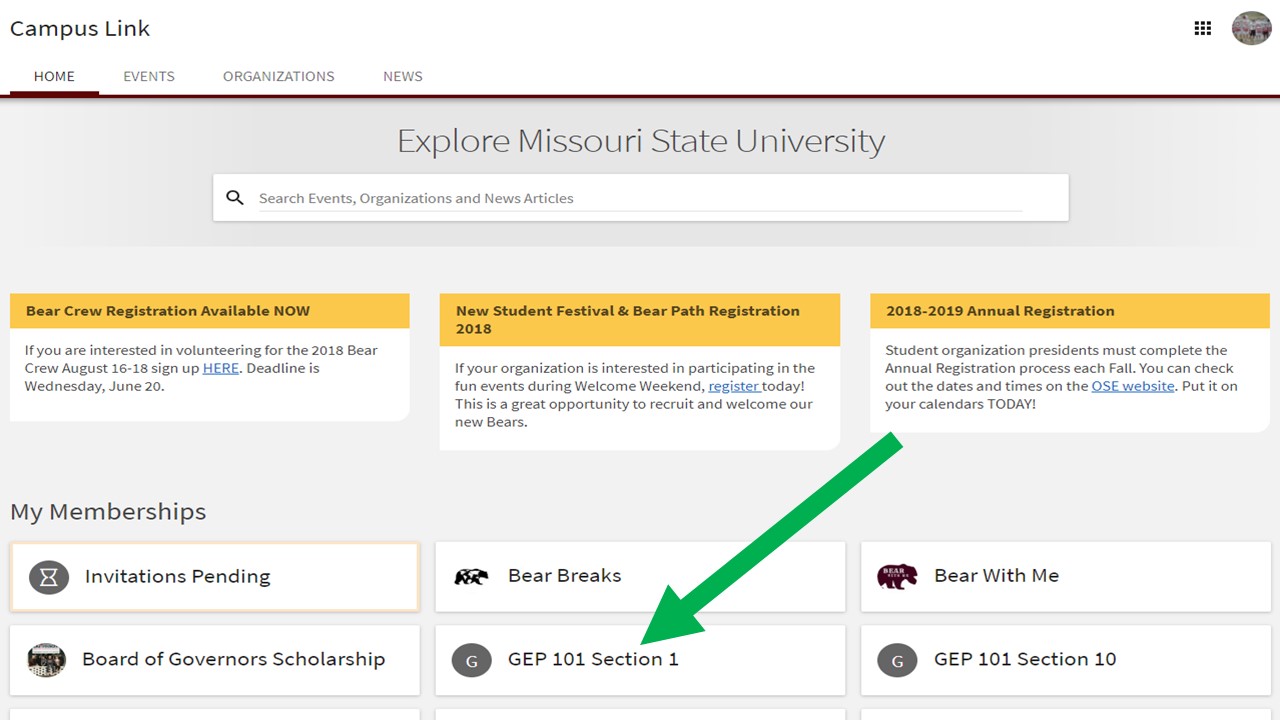Open the apps grid icon in top right
This screenshot has width=1280, height=720.
1202,28
